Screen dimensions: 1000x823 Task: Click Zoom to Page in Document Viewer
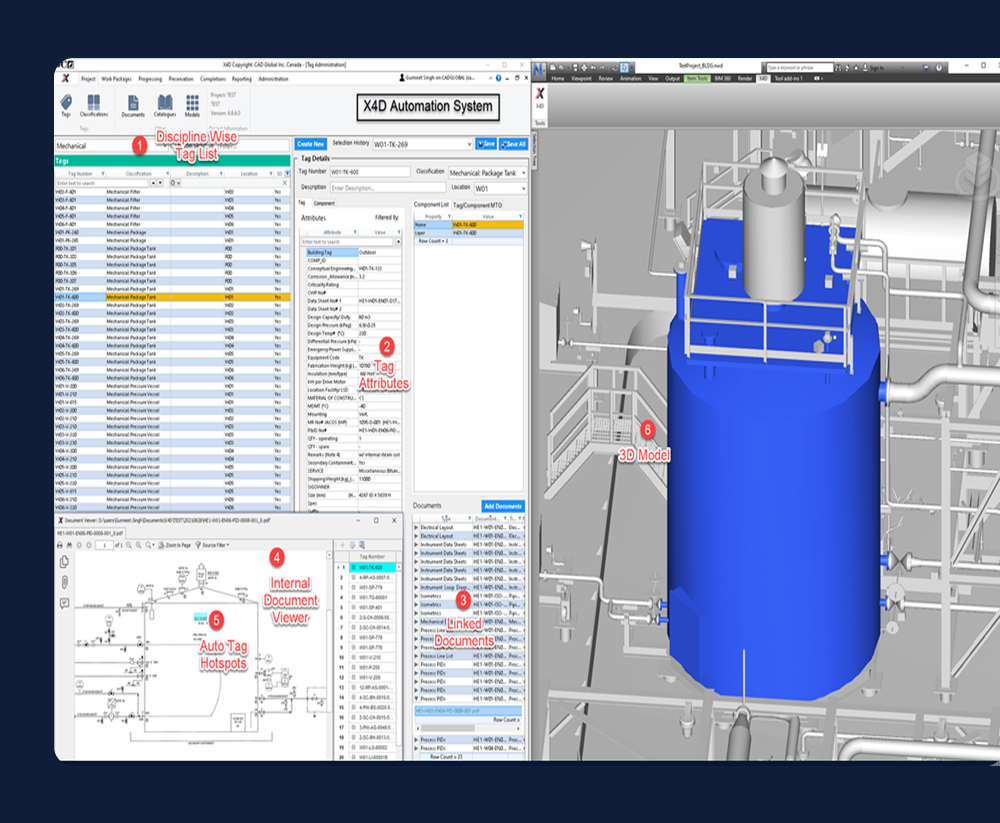(175, 545)
